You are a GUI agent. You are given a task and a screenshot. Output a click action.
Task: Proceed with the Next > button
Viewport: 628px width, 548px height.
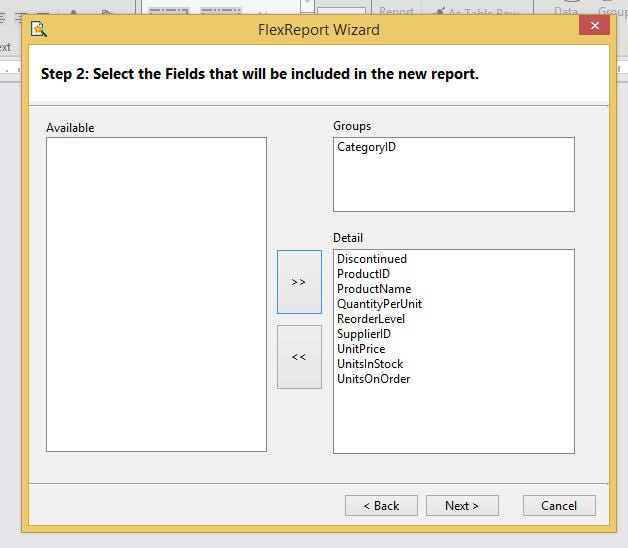click(x=462, y=506)
